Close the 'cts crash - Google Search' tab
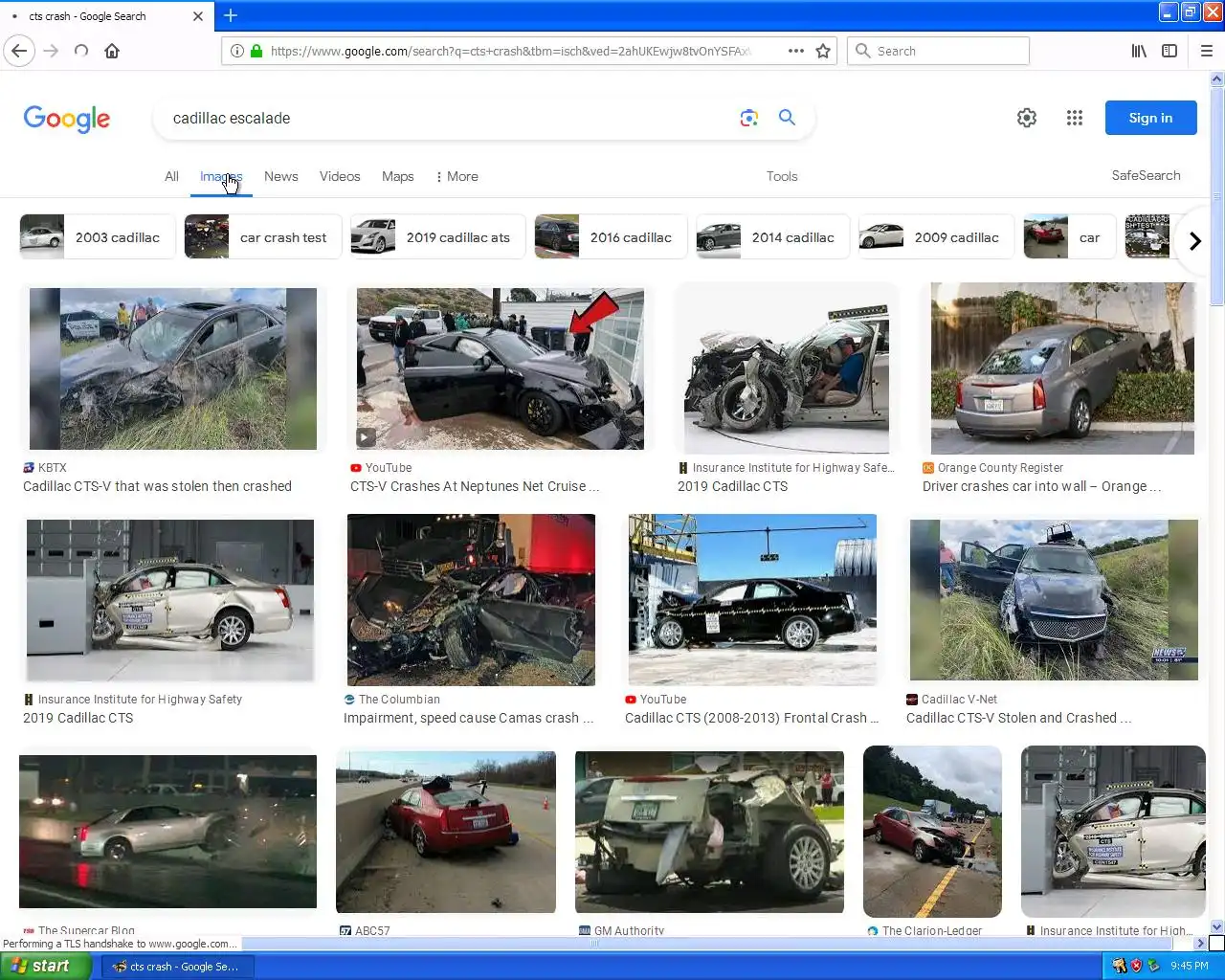Image resolution: width=1225 pixels, height=980 pixels. click(x=198, y=16)
